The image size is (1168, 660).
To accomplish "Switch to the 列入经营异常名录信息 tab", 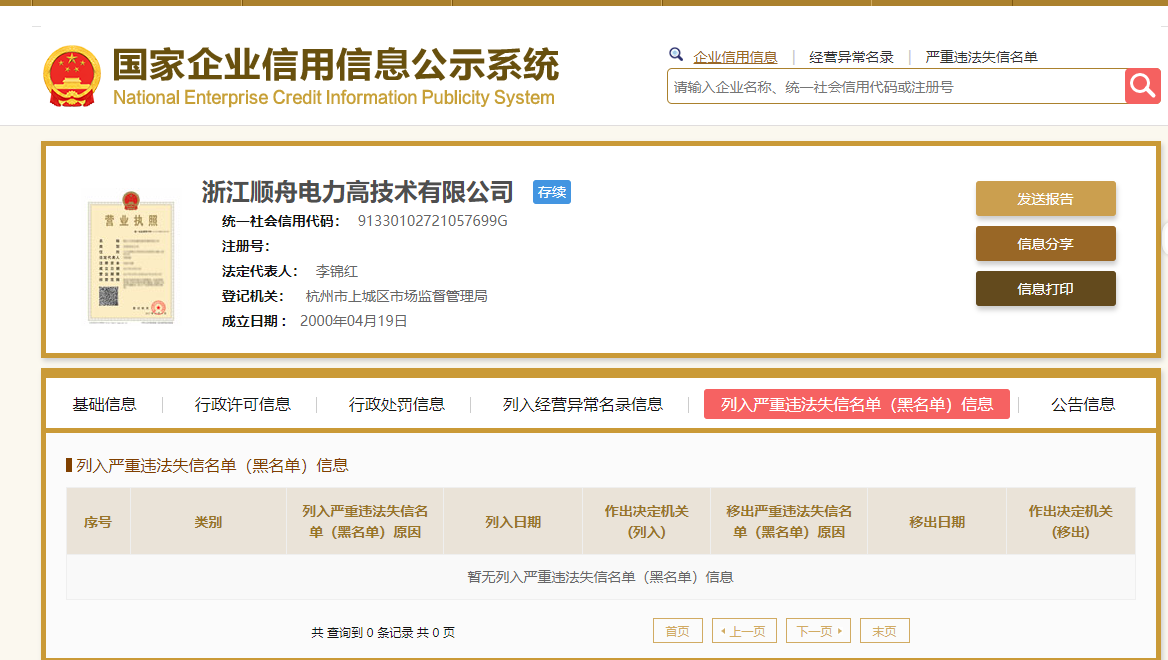I will pos(583,404).
